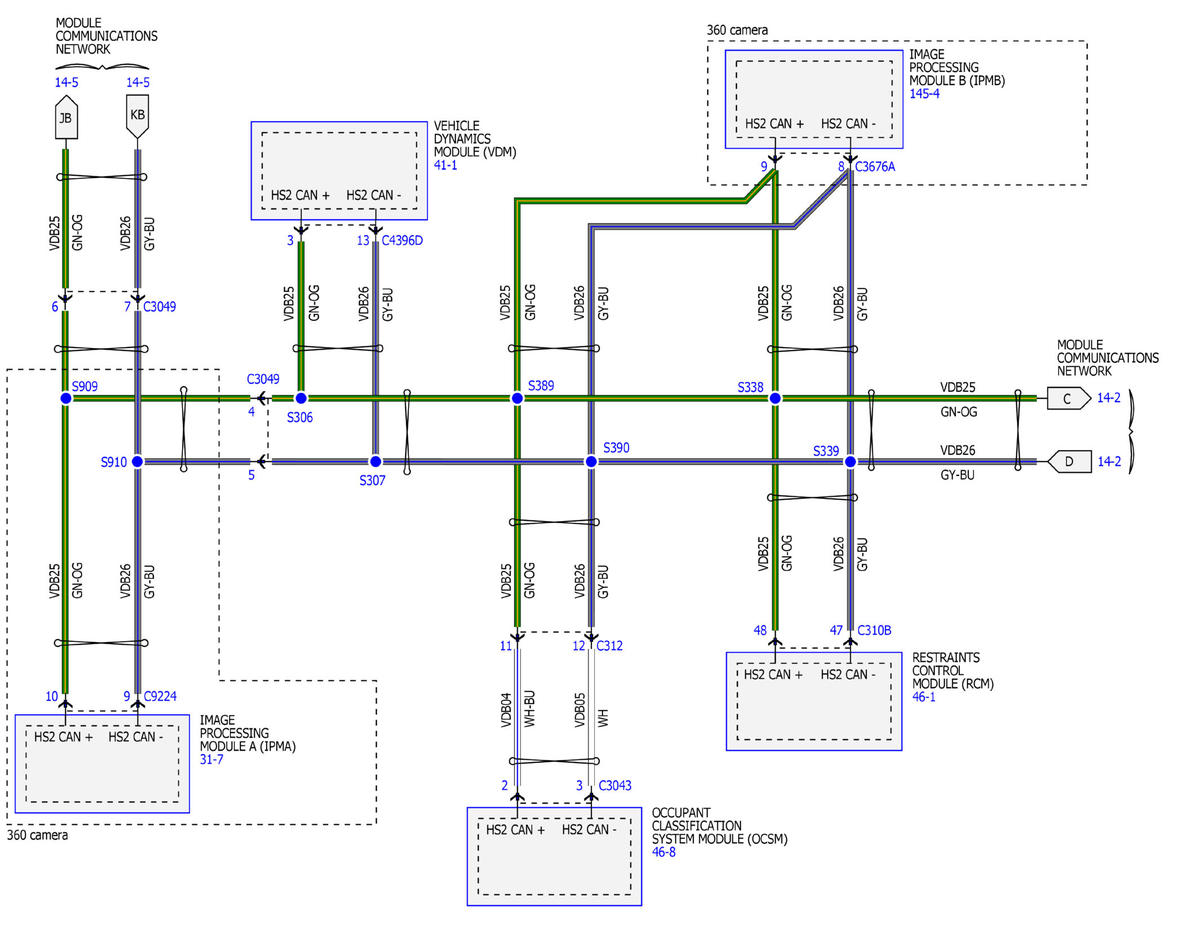
Task: Follow the 46-1 link for Restraints Control Module
Action: (924, 696)
